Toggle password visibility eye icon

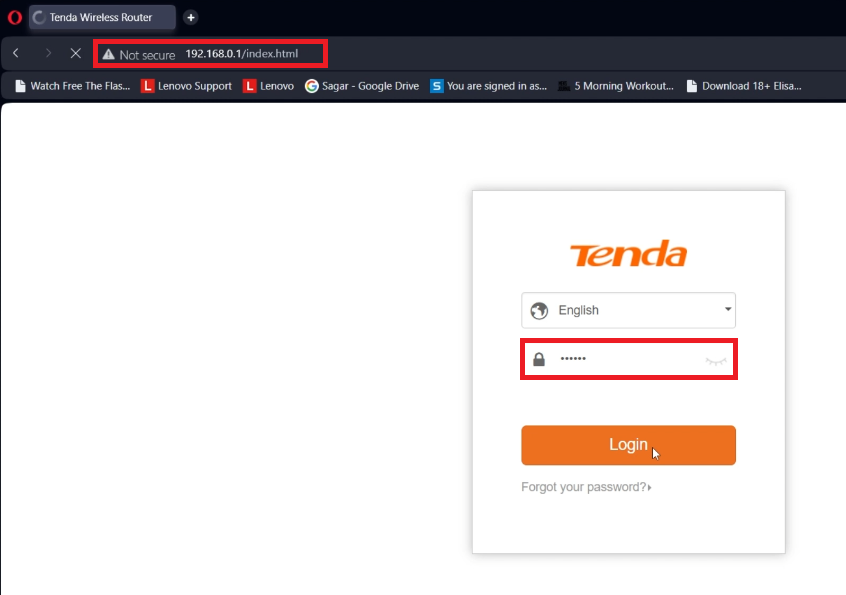[x=716, y=361]
